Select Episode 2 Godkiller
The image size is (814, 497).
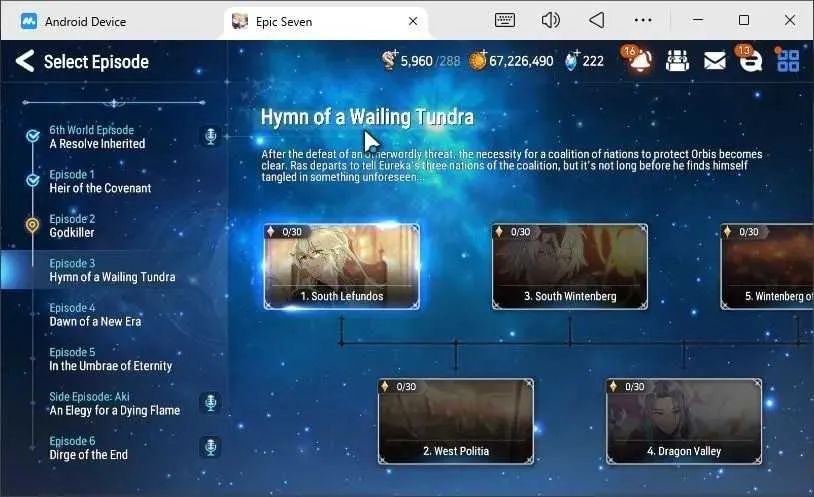[x=113, y=226]
